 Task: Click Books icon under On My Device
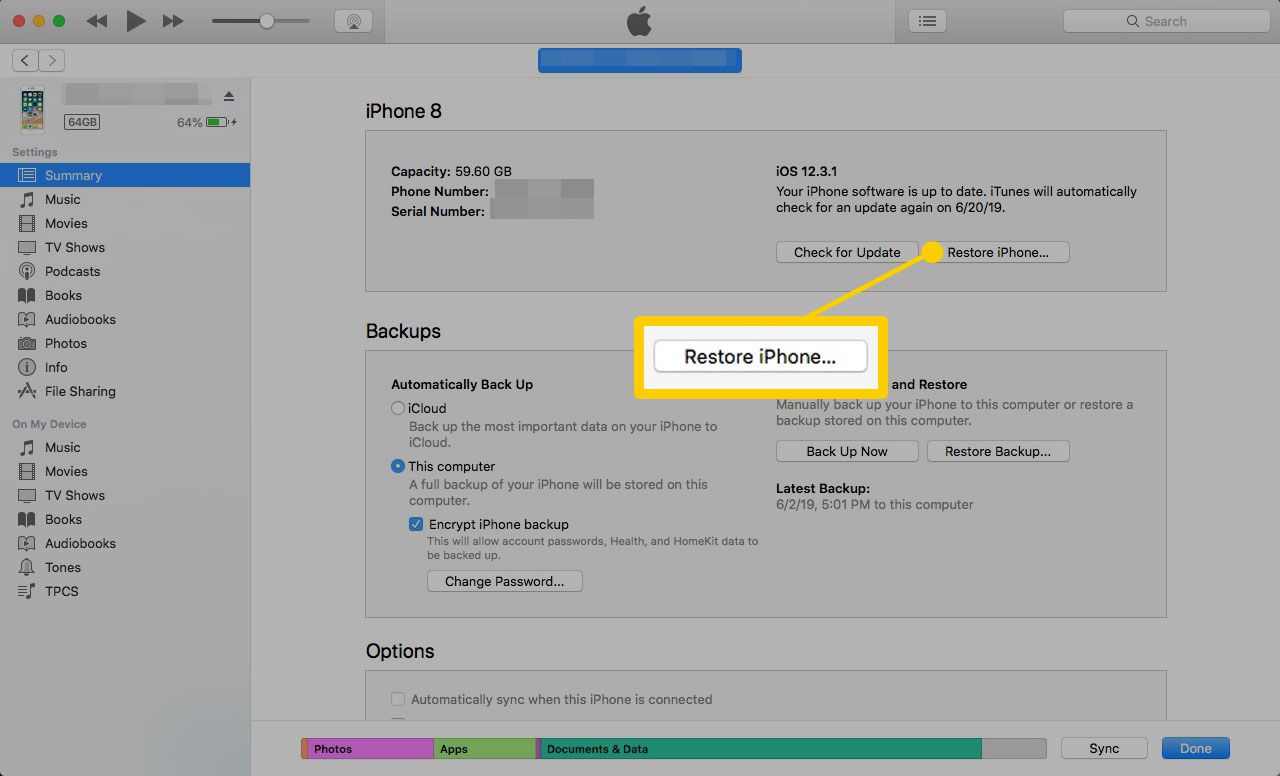tap(27, 519)
